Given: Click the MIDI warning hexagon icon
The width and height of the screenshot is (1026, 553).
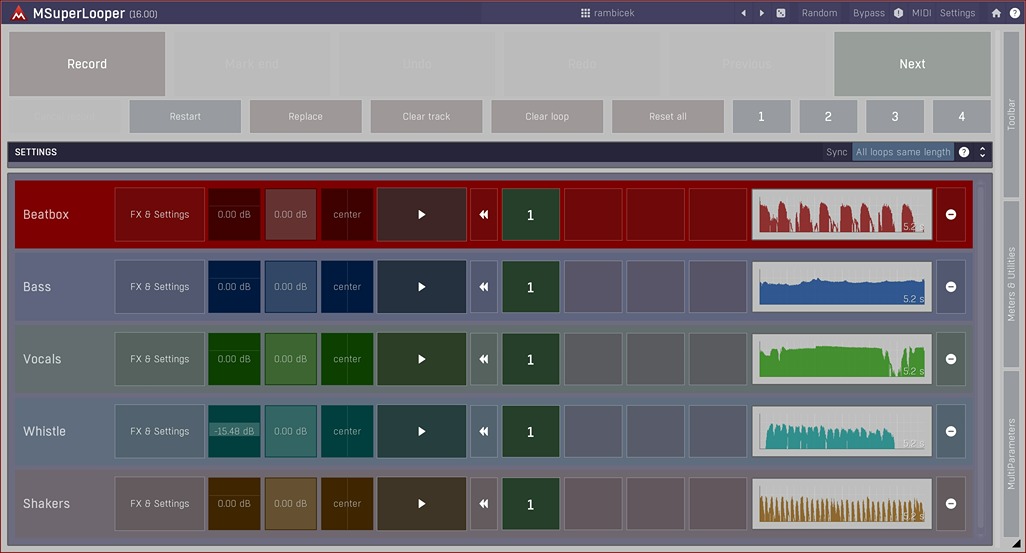Looking at the screenshot, I should [x=898, y=13].
